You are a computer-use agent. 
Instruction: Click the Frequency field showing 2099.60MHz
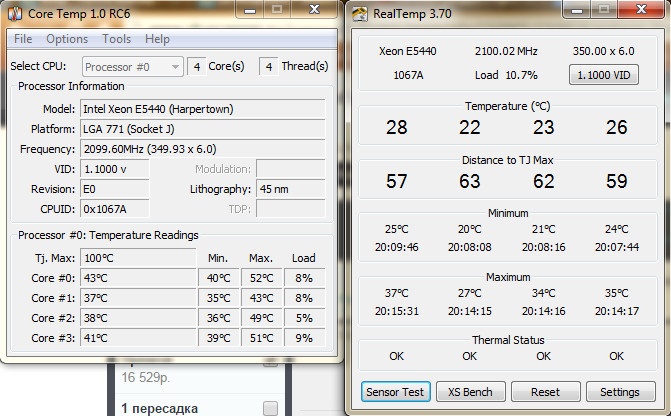[202, 149]
